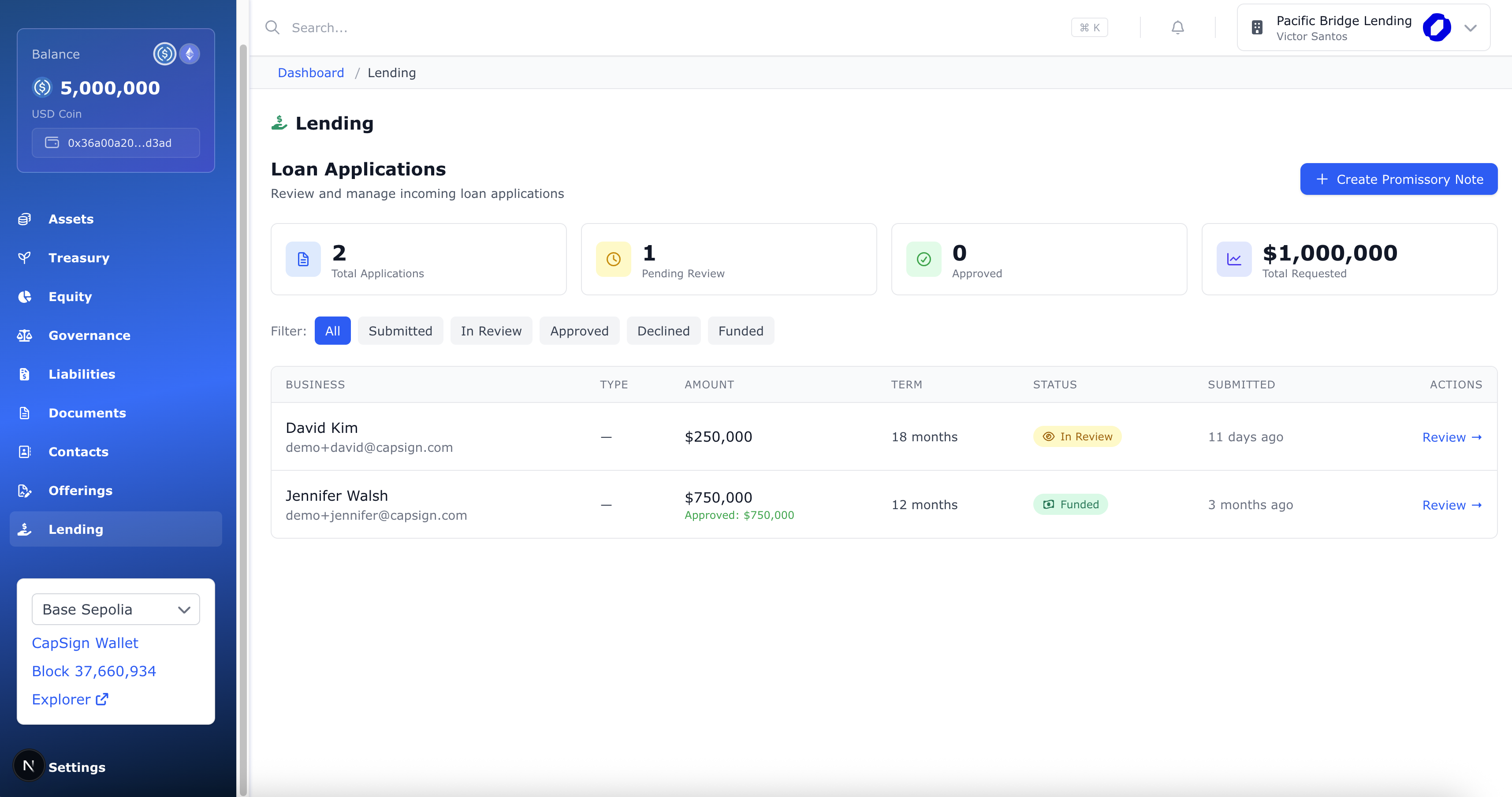Click the USDC balance toggle icon
Image resolution: width=1512 pixels, height=797 pixels.
click(164, 53)
